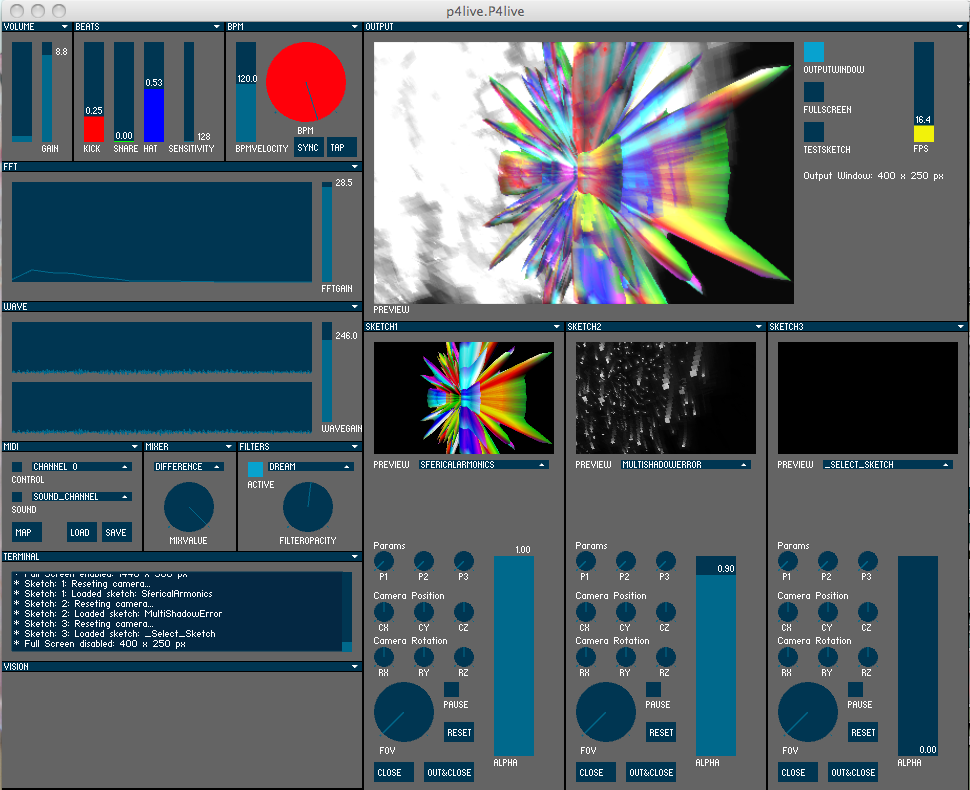Turn the MIXVALUE knob in the Mixer panel
The width and height of the screenshot is (970, 790).
[189, 507]
